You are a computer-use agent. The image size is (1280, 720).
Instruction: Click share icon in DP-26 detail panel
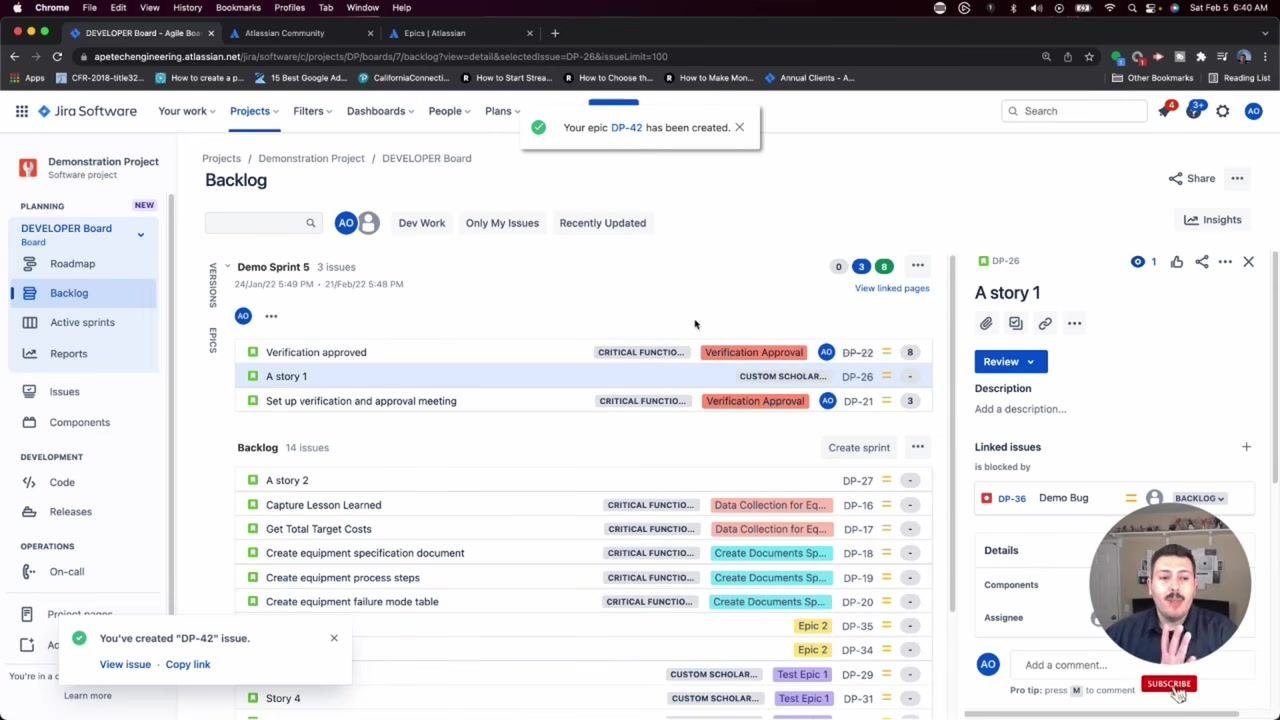[x=1201, y=262]
